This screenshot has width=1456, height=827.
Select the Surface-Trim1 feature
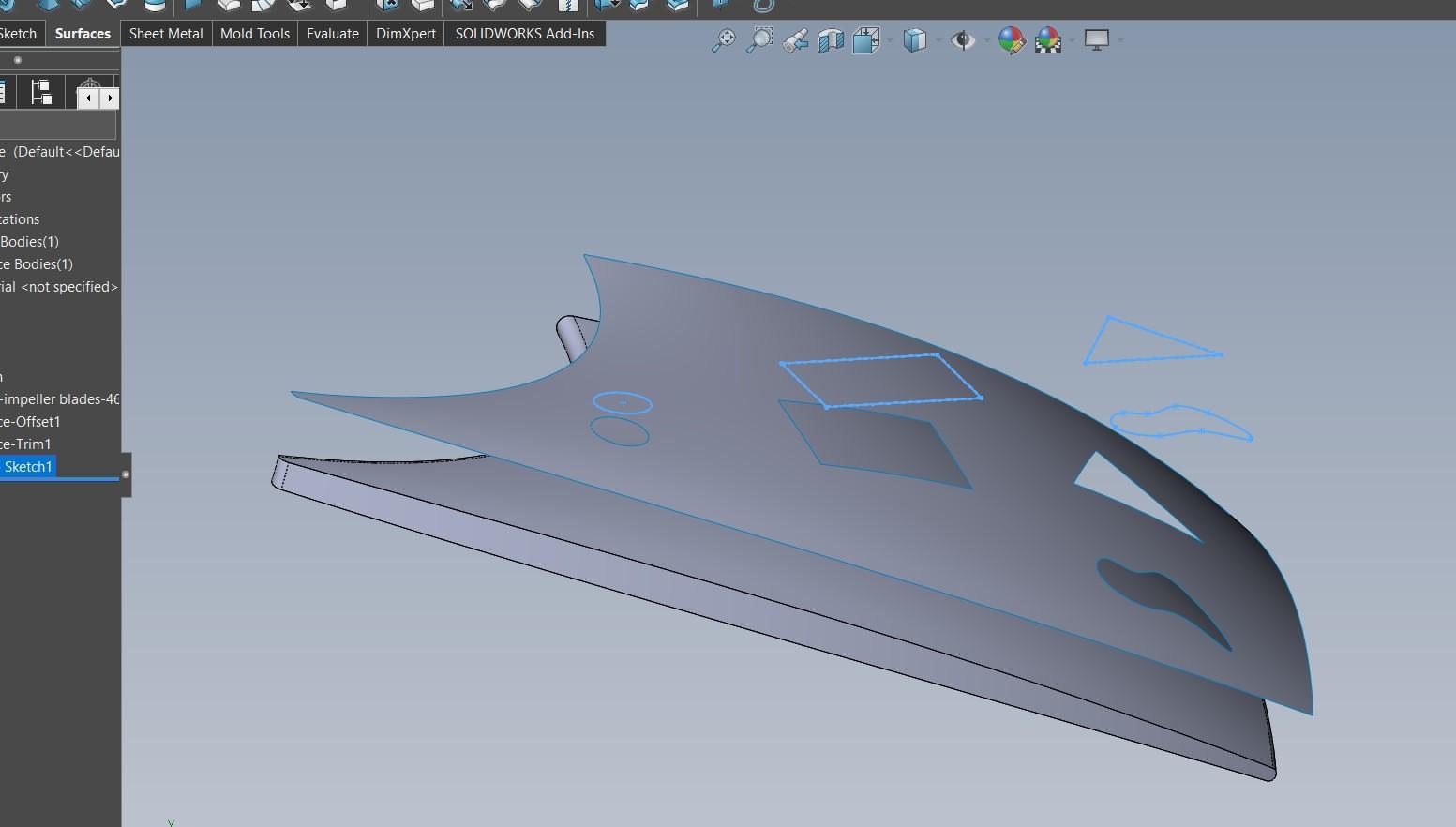(26, 444)
